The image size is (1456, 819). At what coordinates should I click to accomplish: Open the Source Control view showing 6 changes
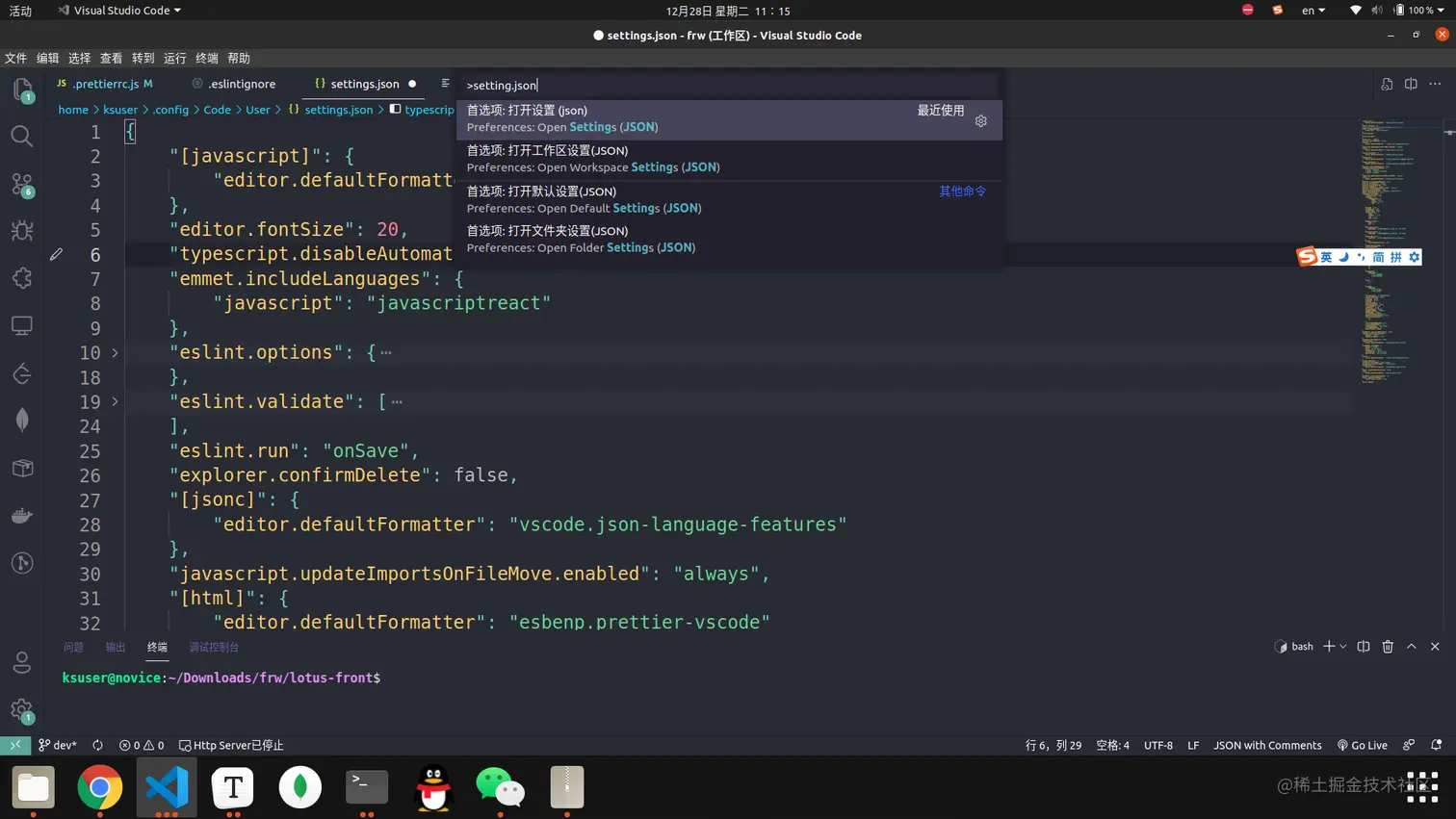click(x=21, y=183)
